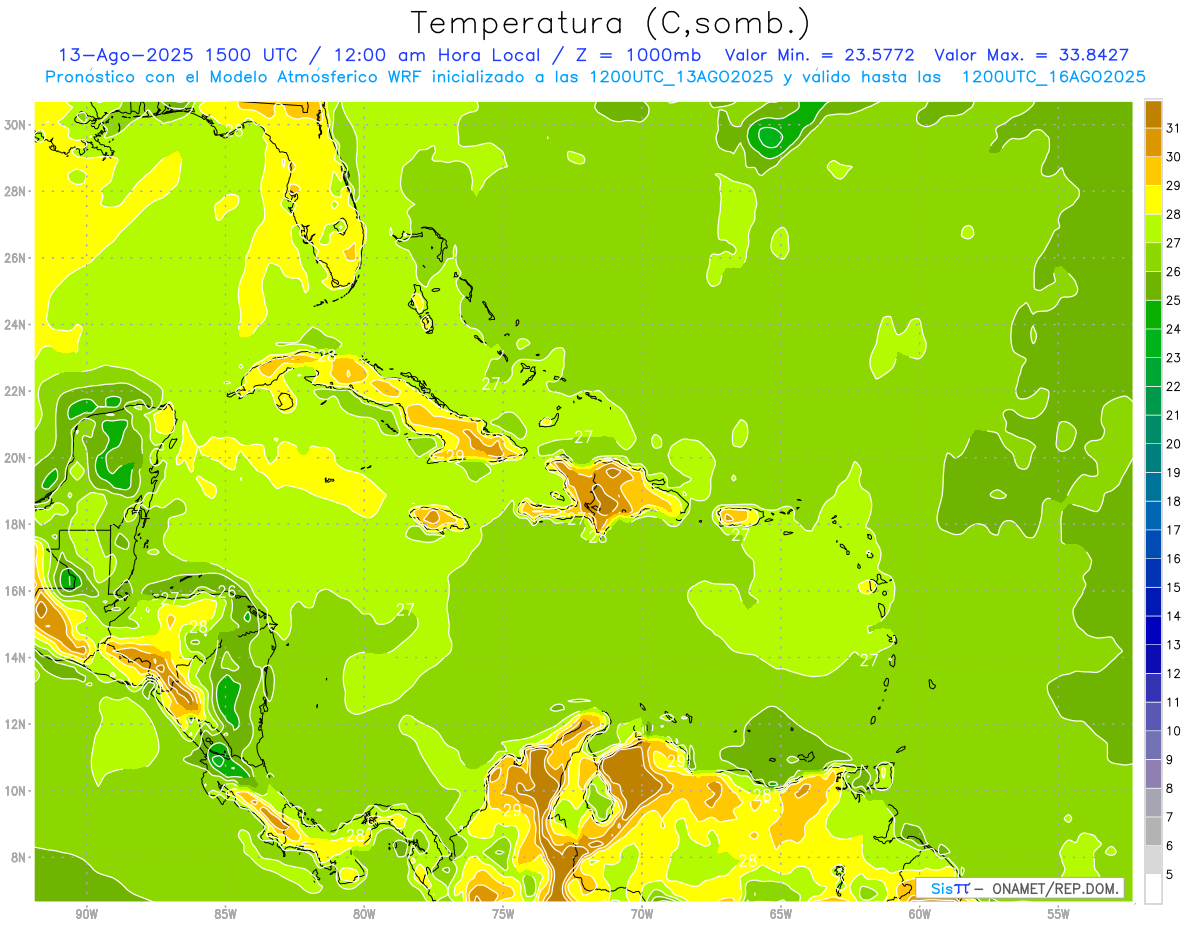The height and width of the screenshot is (927, 1200).
Task: Click the 8N latitude axis label
Action: (x=18, y=857)
